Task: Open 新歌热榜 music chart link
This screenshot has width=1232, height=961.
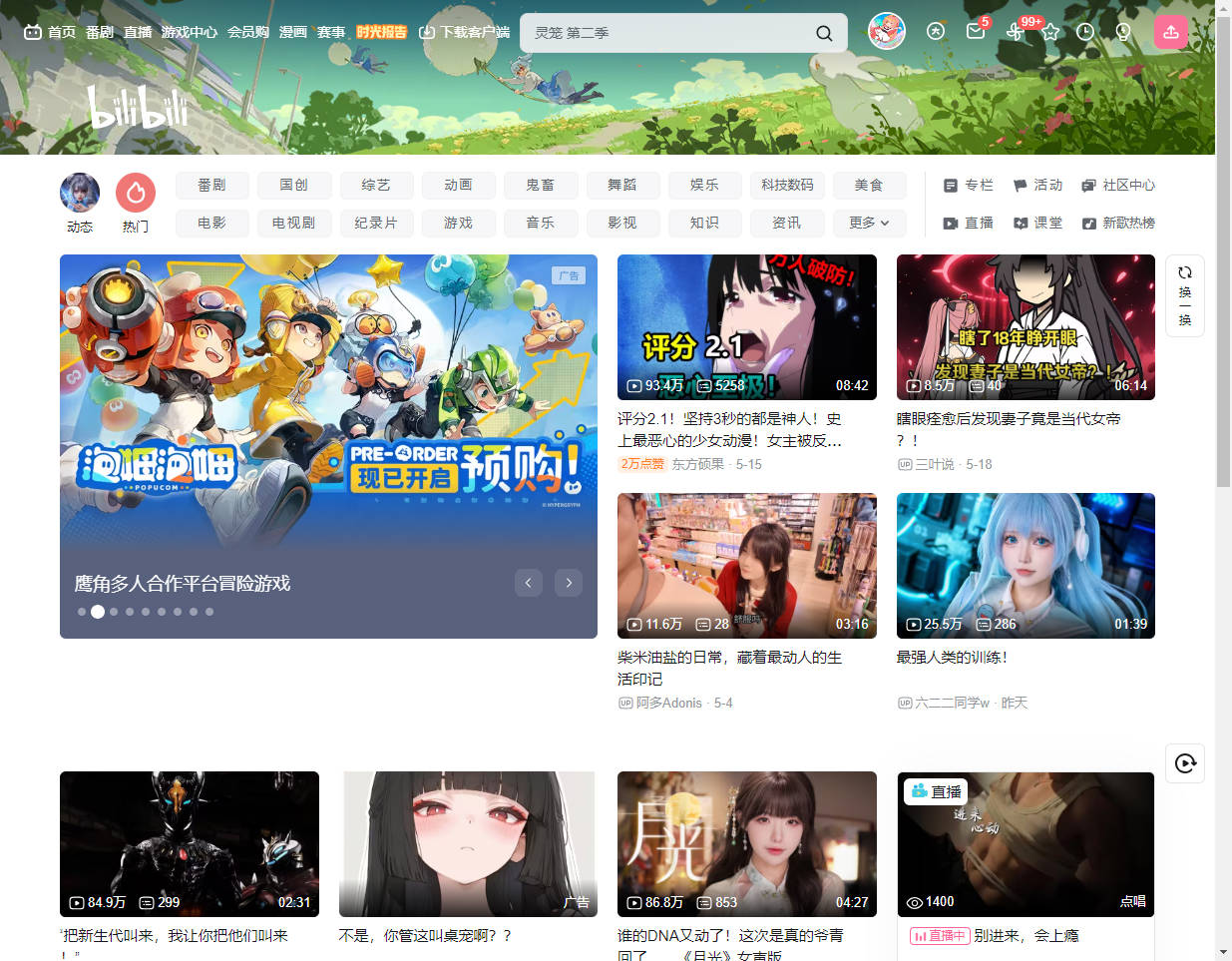Action: click(x=1118, y=224)
